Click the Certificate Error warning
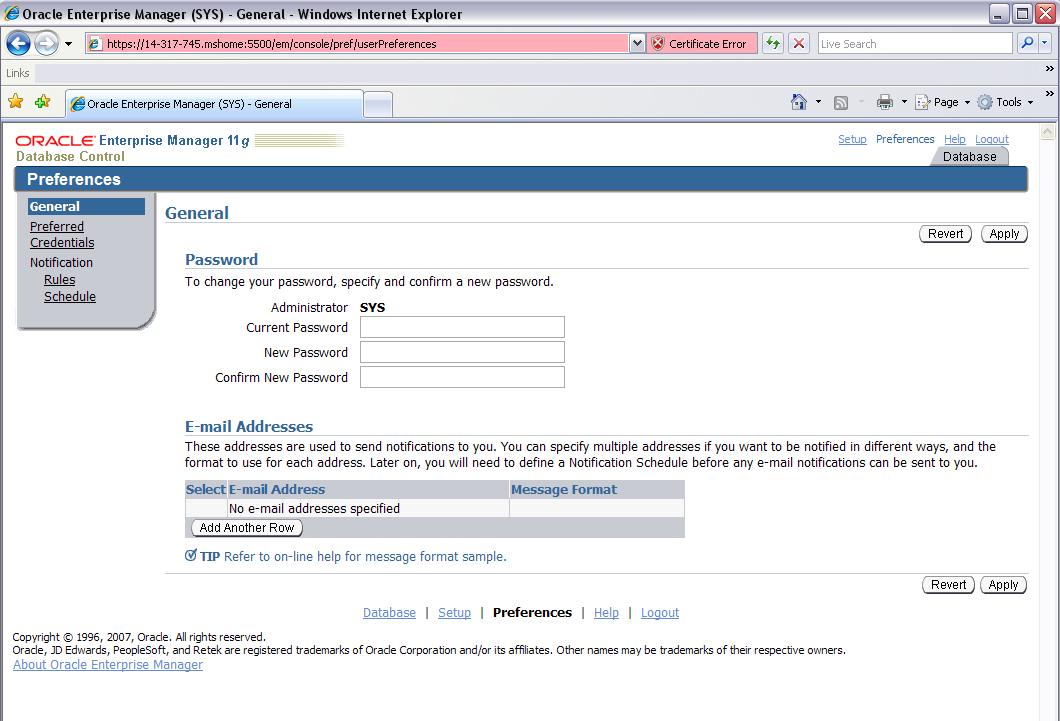 (x=699, y=44)
